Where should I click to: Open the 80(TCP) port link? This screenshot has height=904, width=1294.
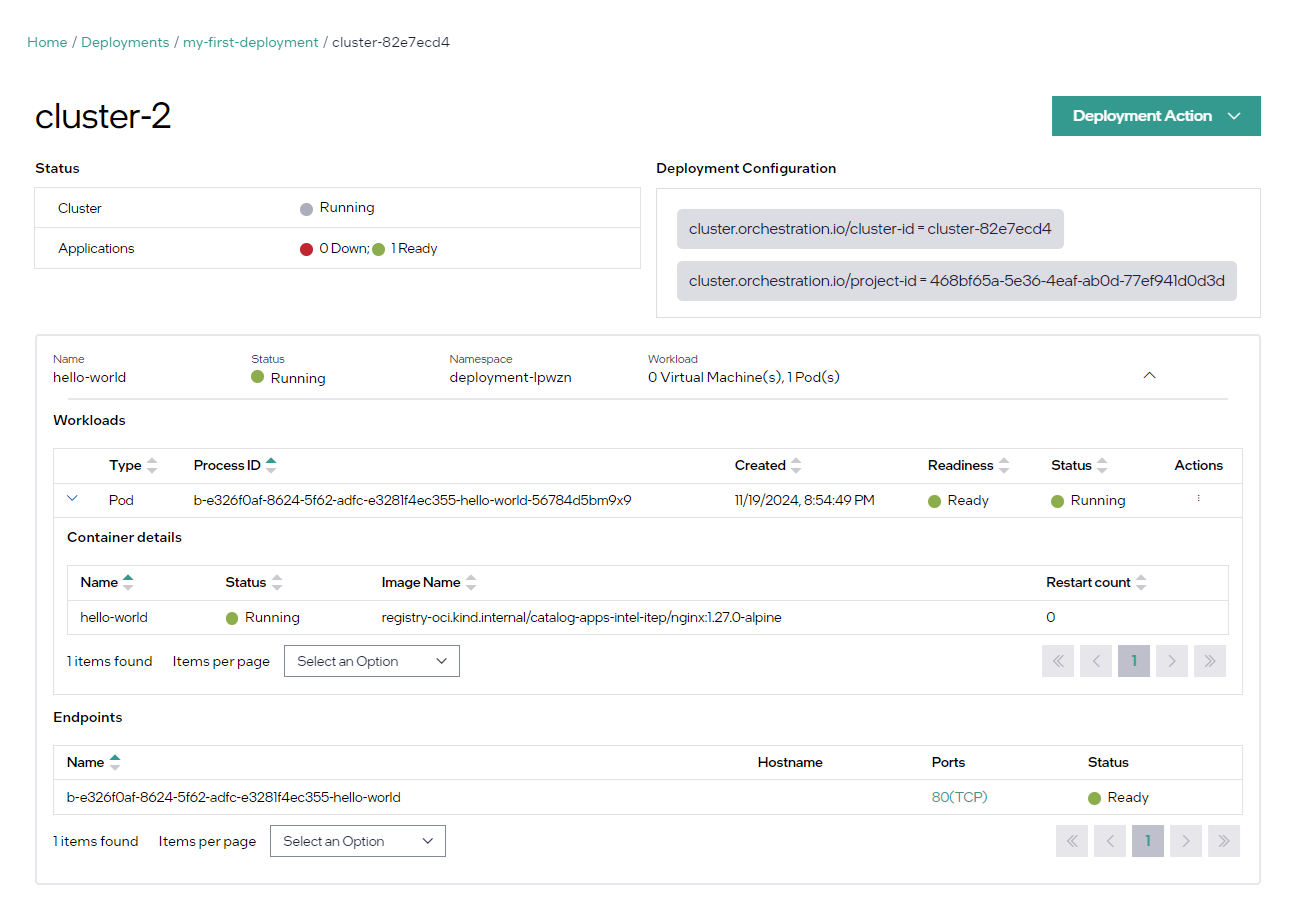[x=959, y=797]
